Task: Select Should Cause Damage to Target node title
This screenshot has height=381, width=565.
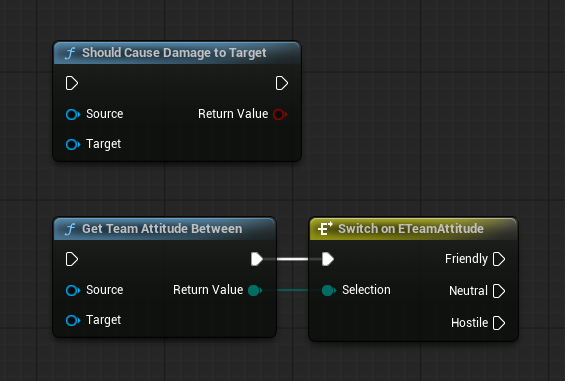Action: [x=174, y=53]
